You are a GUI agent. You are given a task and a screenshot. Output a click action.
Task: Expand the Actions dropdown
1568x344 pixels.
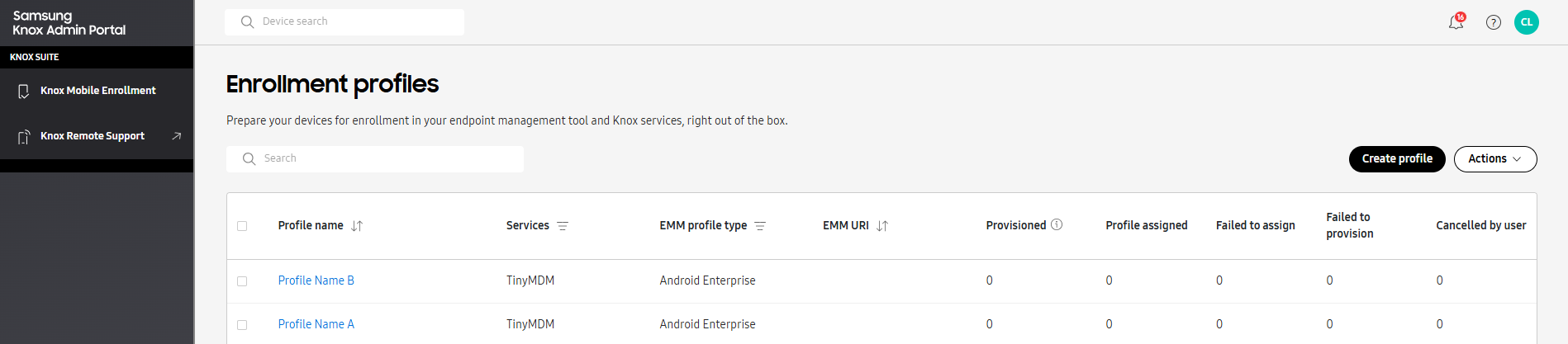pyautogui.click(x=1494, y=159)
